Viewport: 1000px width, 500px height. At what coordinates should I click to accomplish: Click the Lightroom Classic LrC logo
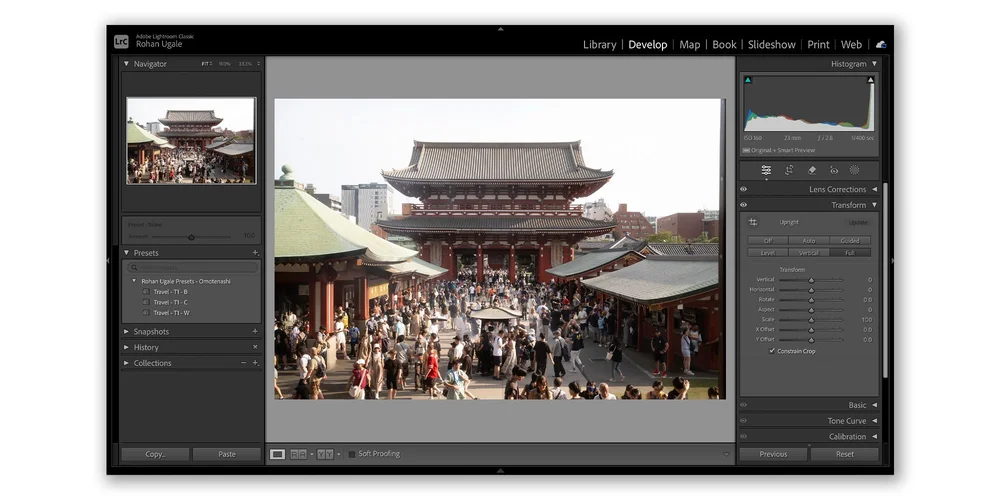pos(121,41)
